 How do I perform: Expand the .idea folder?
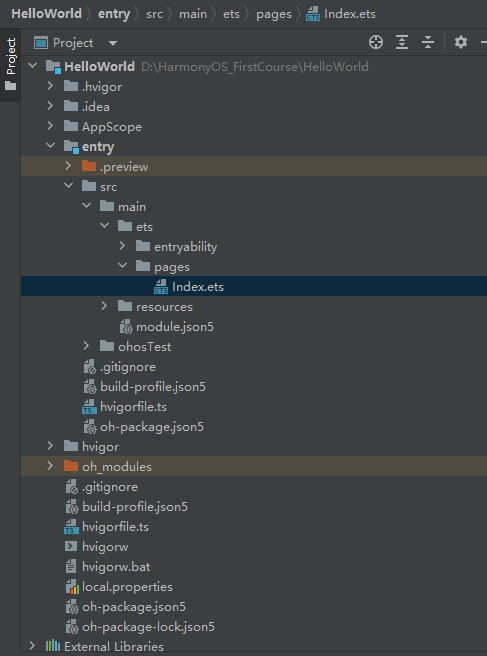50,106
